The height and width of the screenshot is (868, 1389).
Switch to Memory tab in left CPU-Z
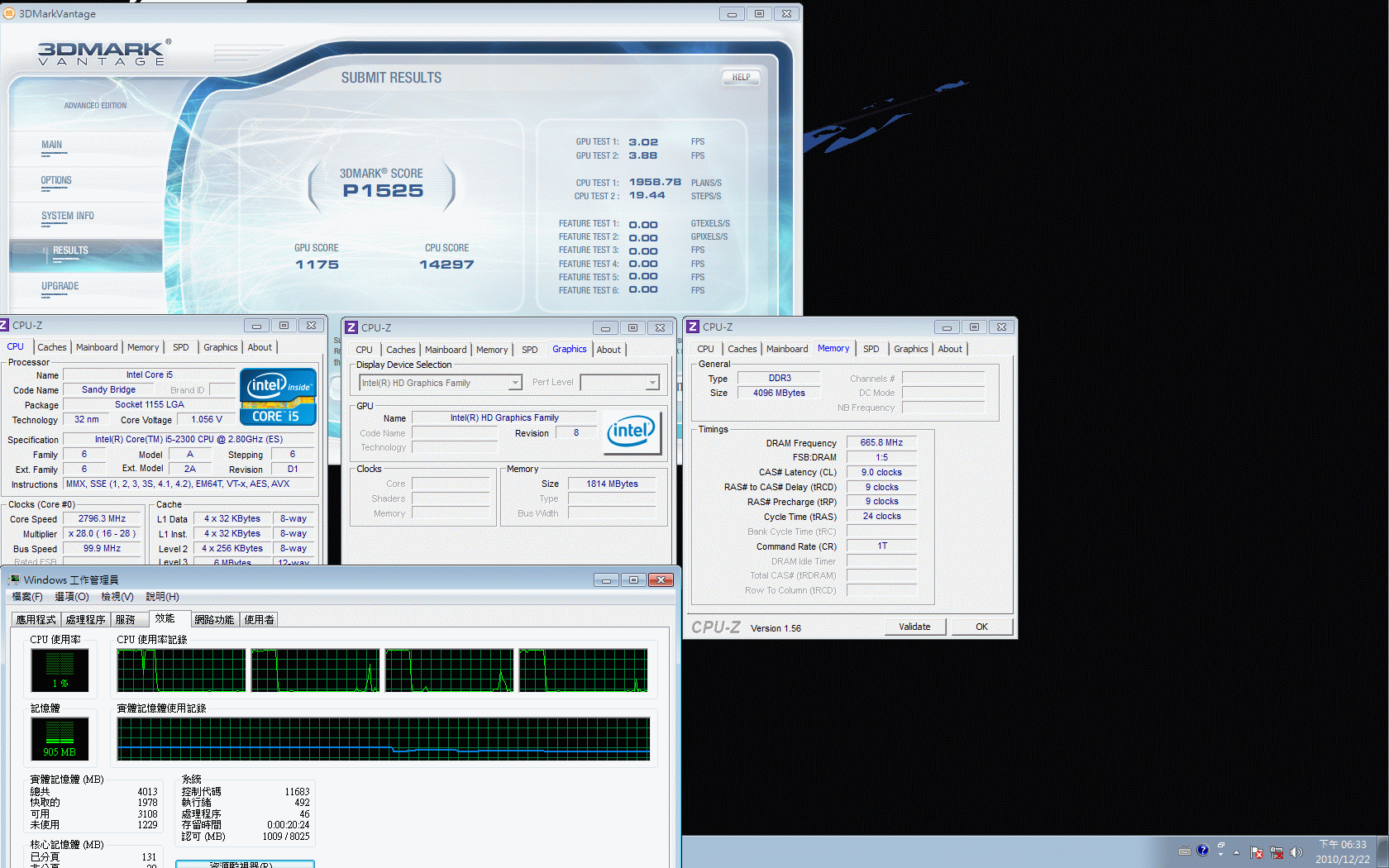click(143, 347)
